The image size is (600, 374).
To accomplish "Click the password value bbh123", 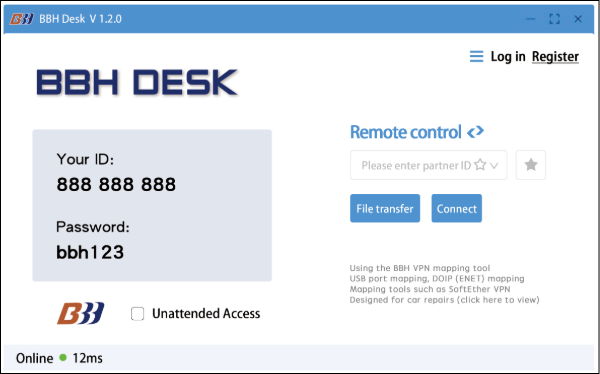I will tap(90, 252).
